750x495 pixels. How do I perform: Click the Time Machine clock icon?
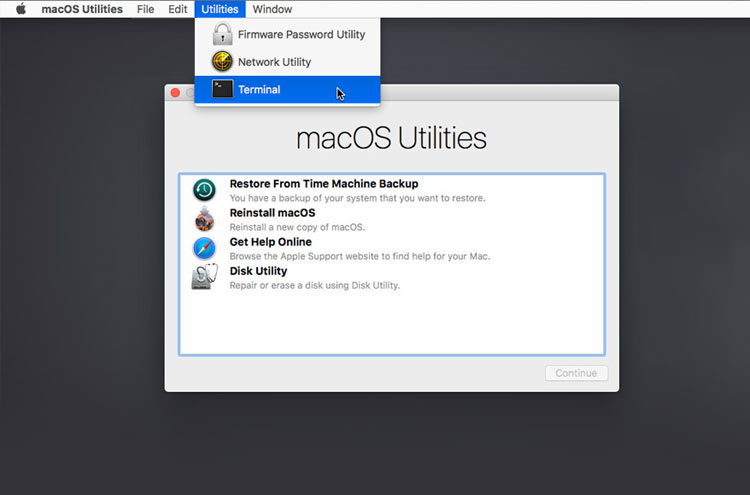click(204, 190)
